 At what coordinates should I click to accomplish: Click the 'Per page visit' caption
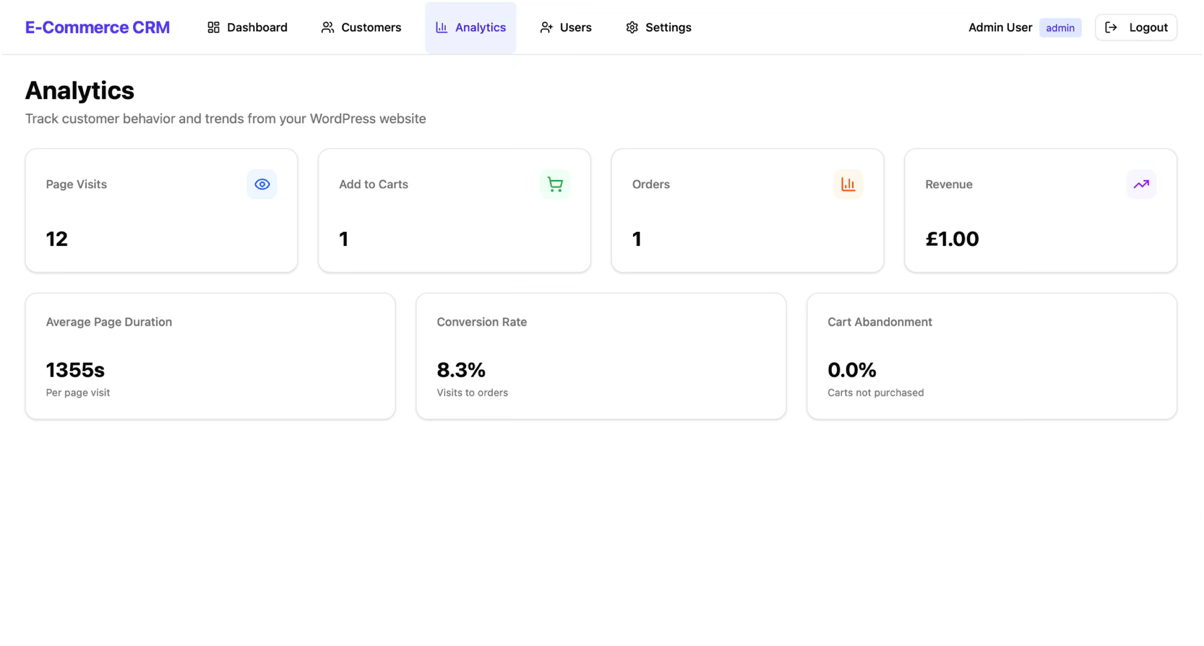point(78,393)
